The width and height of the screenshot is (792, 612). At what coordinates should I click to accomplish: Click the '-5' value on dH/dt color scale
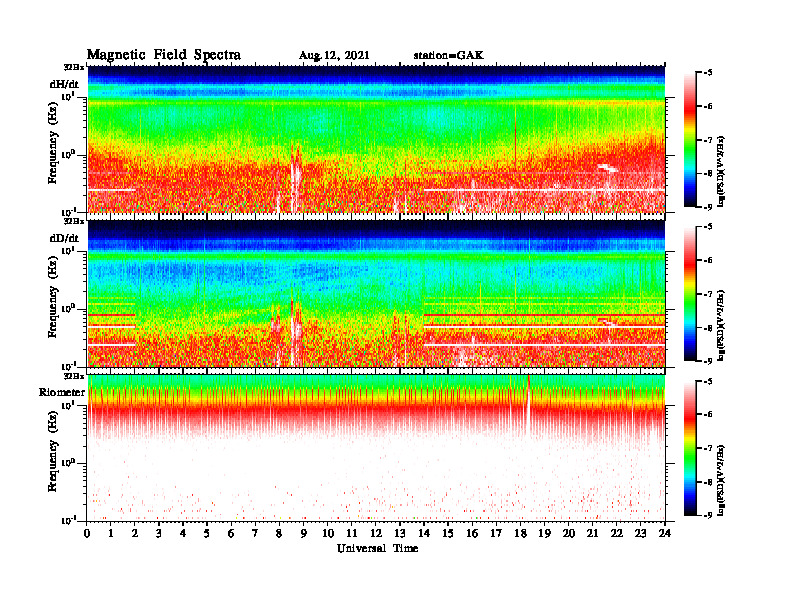(x=708, y=73)
